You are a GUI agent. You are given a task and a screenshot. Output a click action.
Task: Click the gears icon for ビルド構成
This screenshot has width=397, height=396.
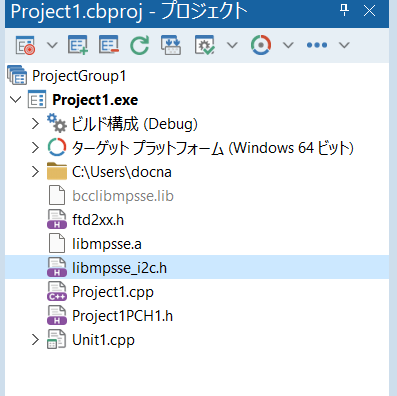tap(57, 123)
